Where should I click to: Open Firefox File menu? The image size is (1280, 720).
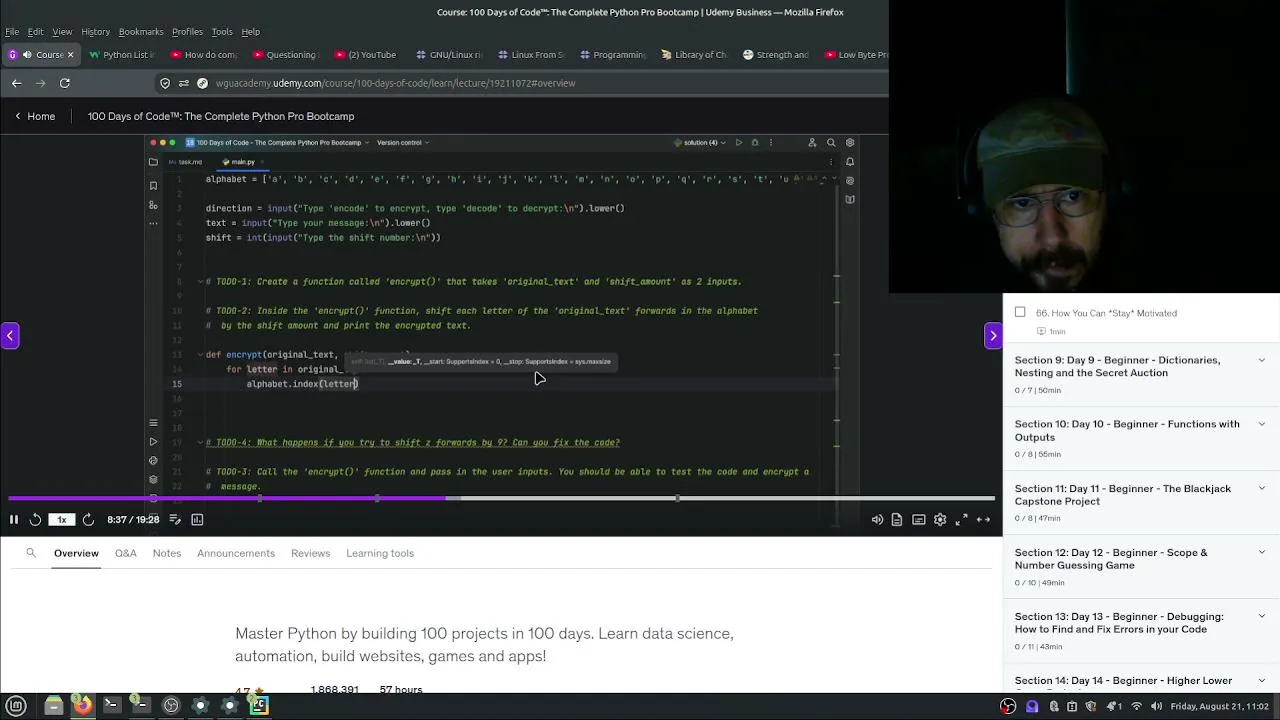12,32
